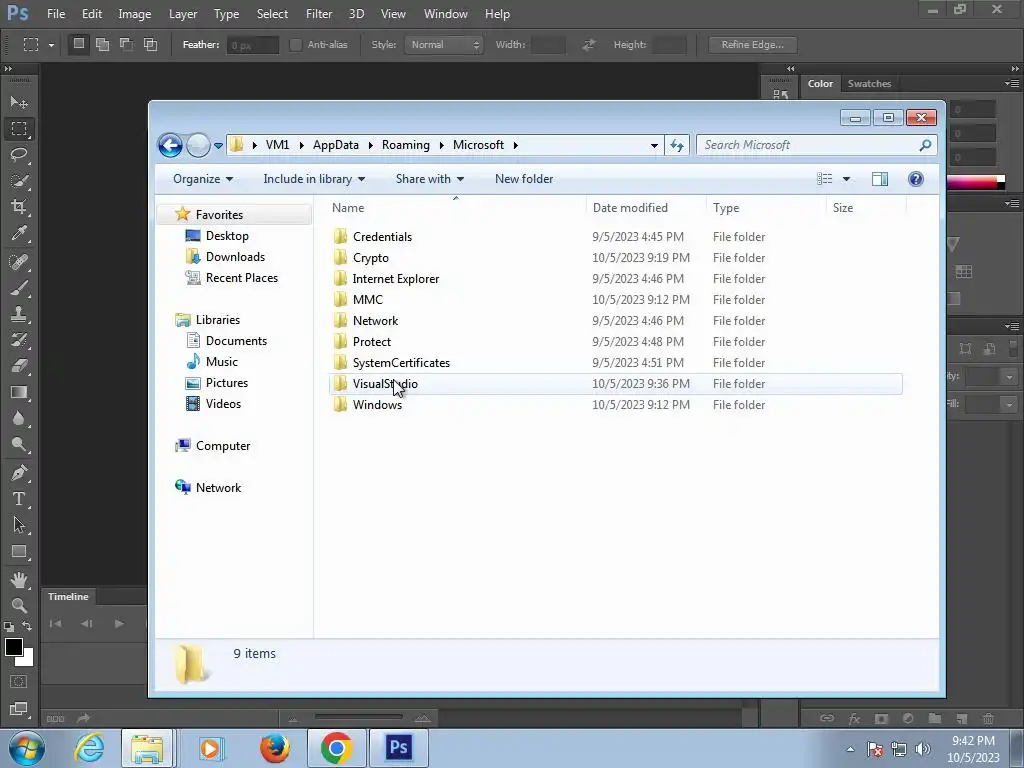Open the Layer menu
The height and width of the screenshot is (768, 1024).
pyautogui.click(x=183, y=14)
